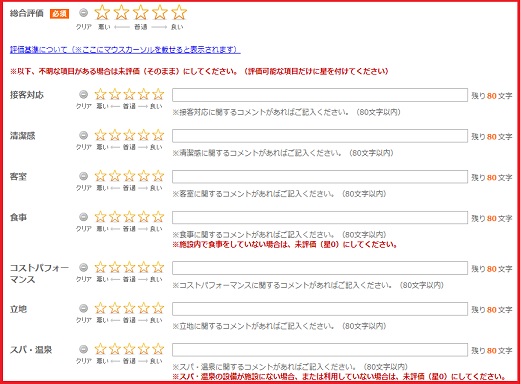This screenshot has width=521, height=384.
Task: Rate コストパフォーマンス with five stars
Action: click(158, 267)
